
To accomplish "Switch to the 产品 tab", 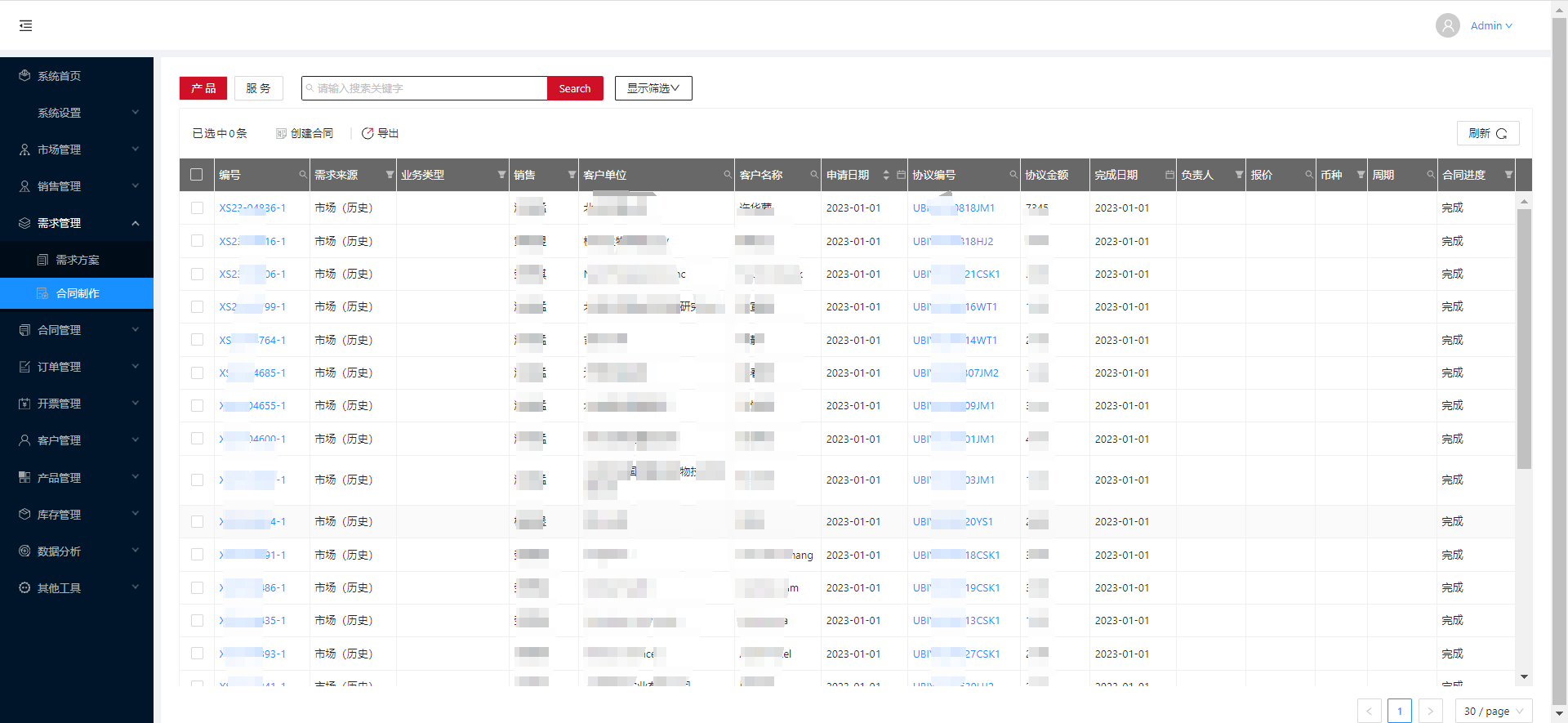I will pyautogui.click(x=203, y=88).
